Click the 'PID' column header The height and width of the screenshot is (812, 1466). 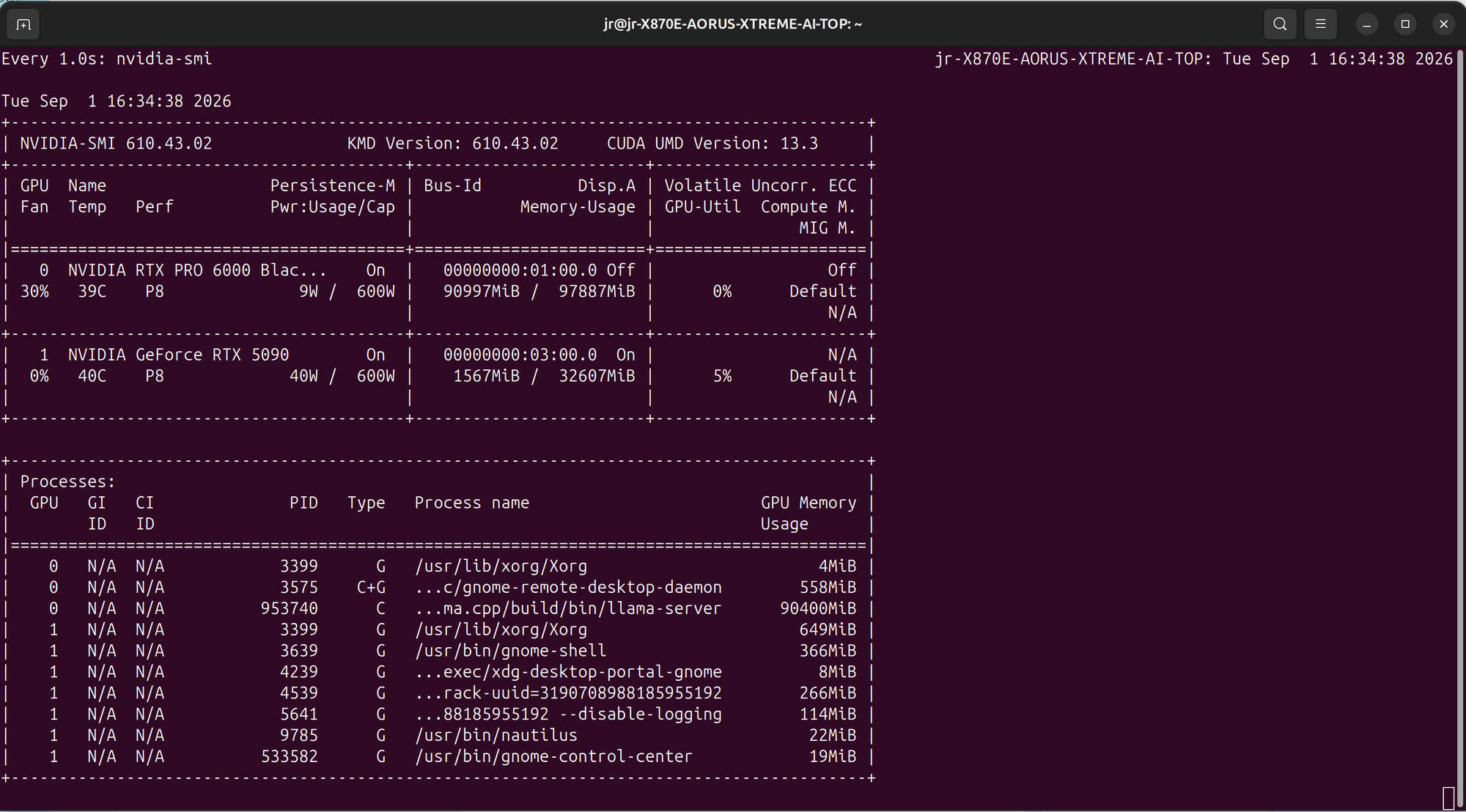(x=303, y=503)
